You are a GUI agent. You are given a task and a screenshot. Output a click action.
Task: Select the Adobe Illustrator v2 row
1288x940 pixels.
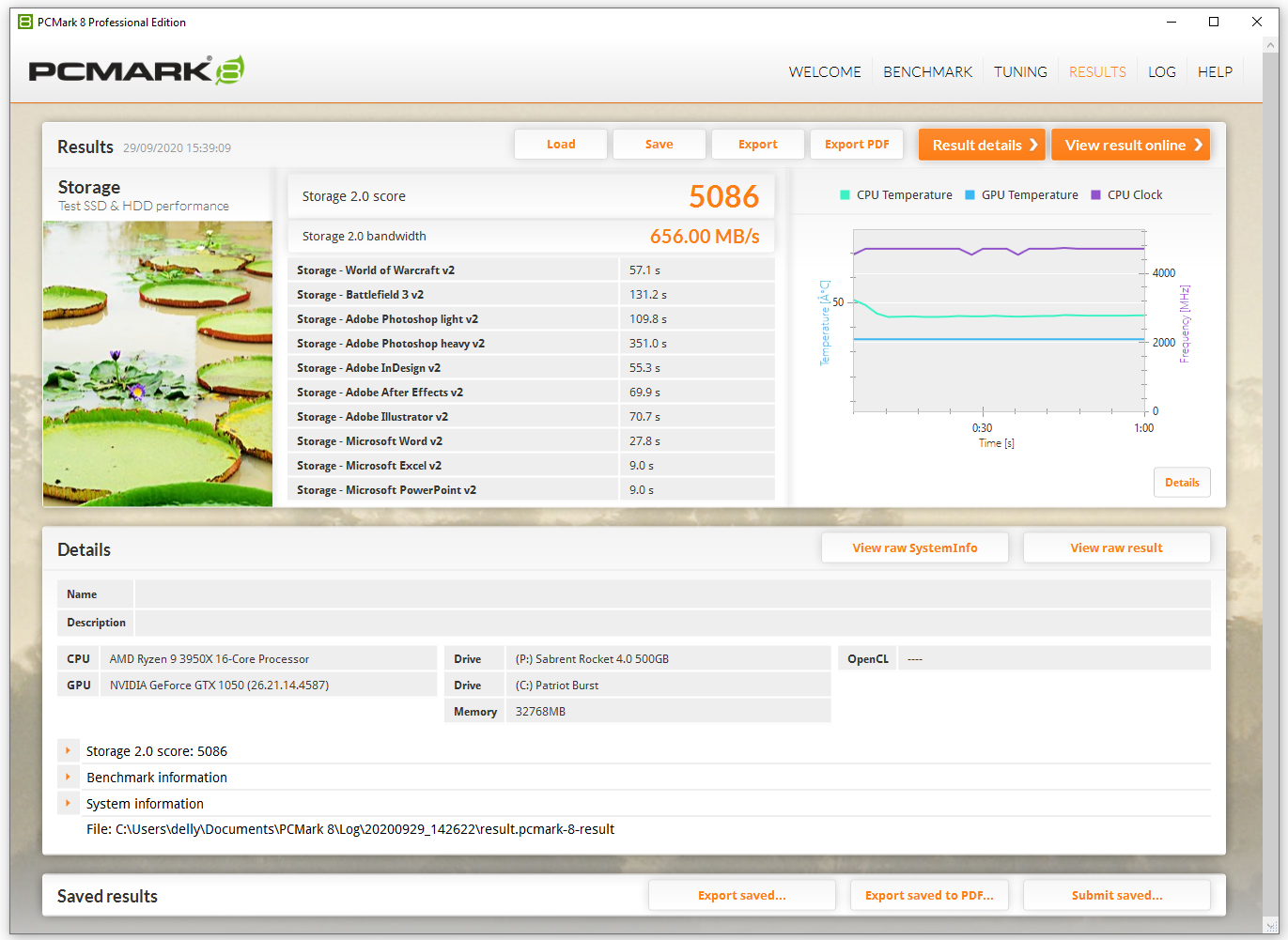(531, 417)
